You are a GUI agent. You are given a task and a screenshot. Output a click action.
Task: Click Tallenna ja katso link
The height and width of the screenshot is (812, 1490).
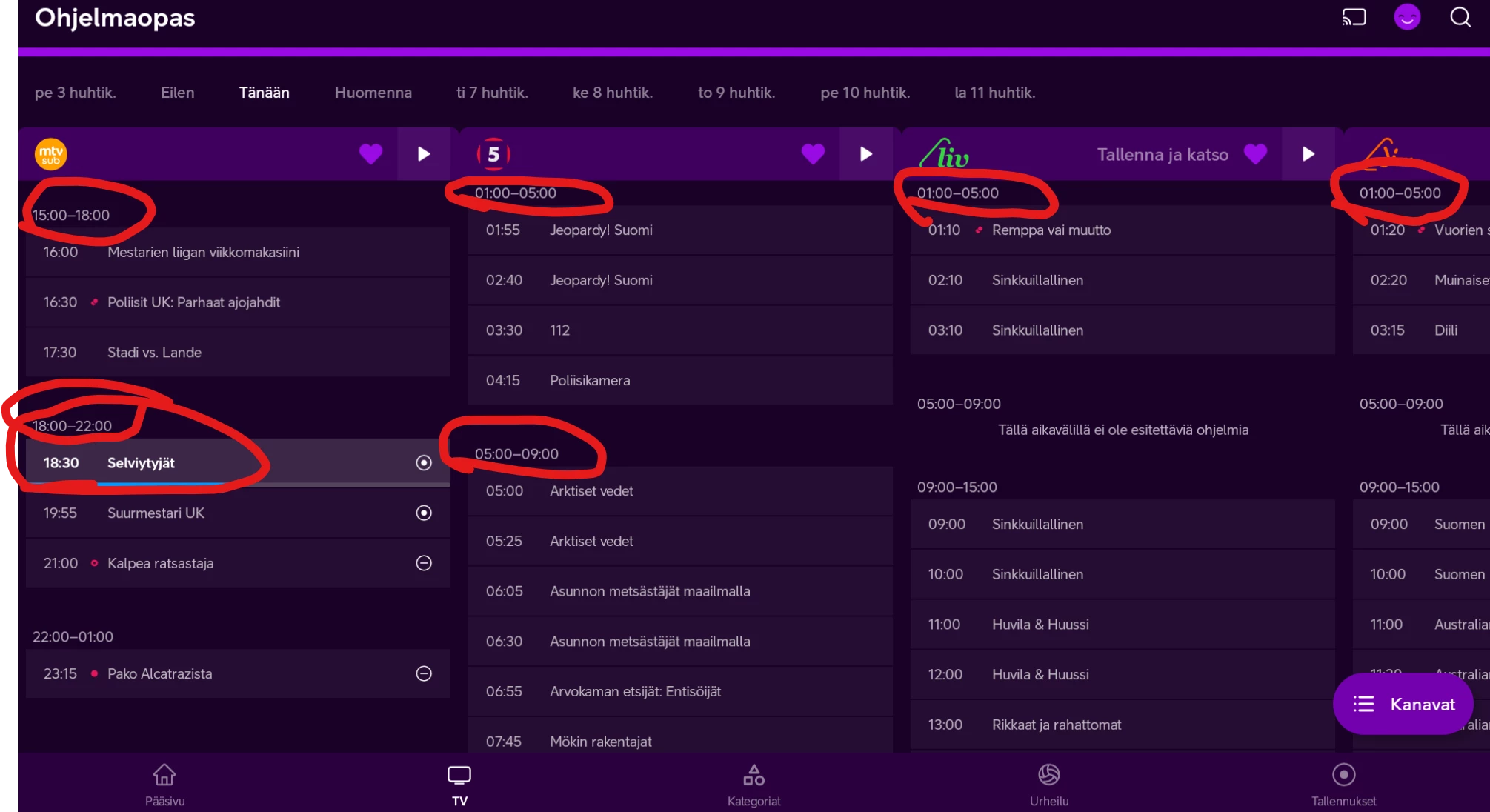coord(1162,154)
